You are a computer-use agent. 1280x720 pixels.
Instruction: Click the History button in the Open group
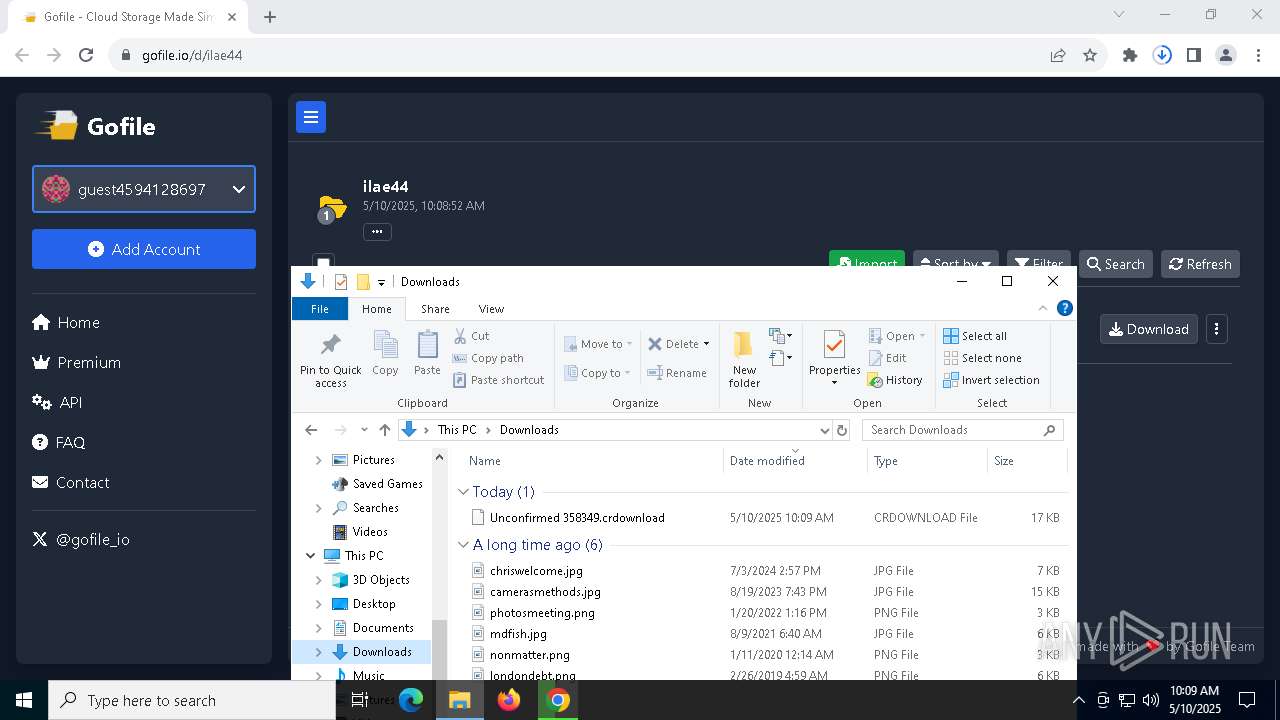click(x=895, y=380)
